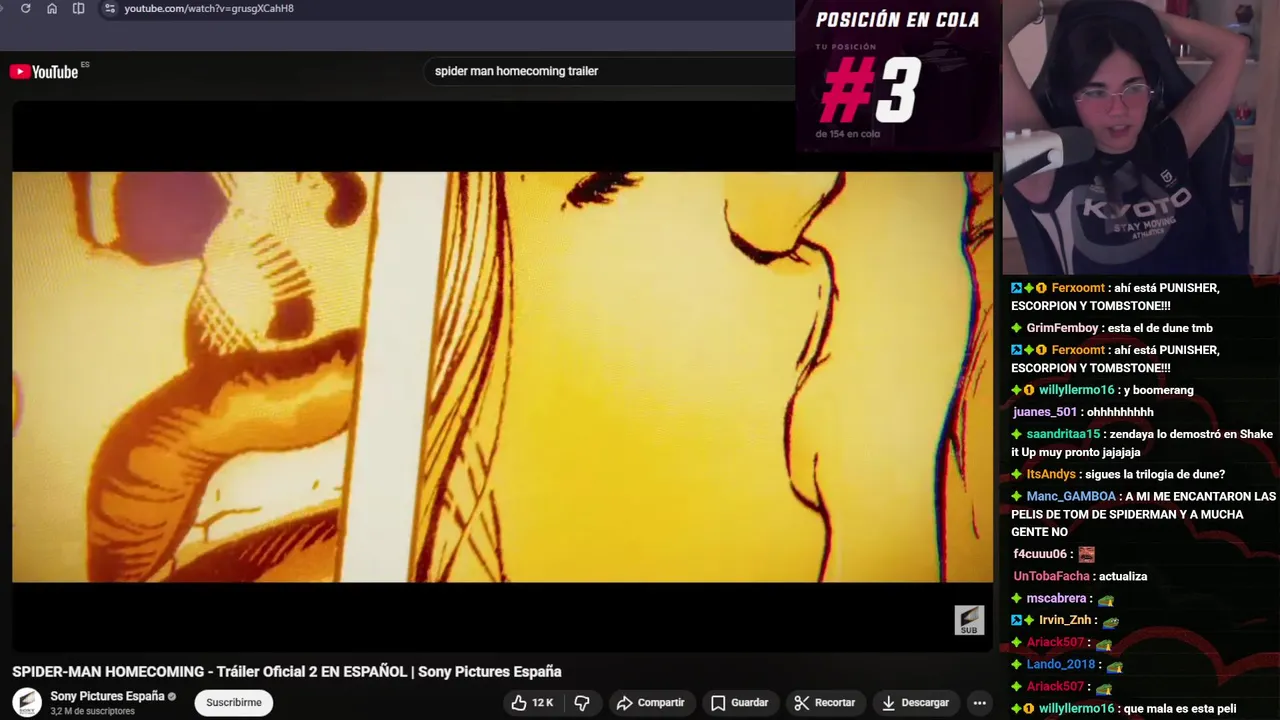The image size is (1280, 720).
Task: Click the 'POSICIÓN EN COLA' queue overlay heading
Action: pyautogui.click(x=897, y=20)
